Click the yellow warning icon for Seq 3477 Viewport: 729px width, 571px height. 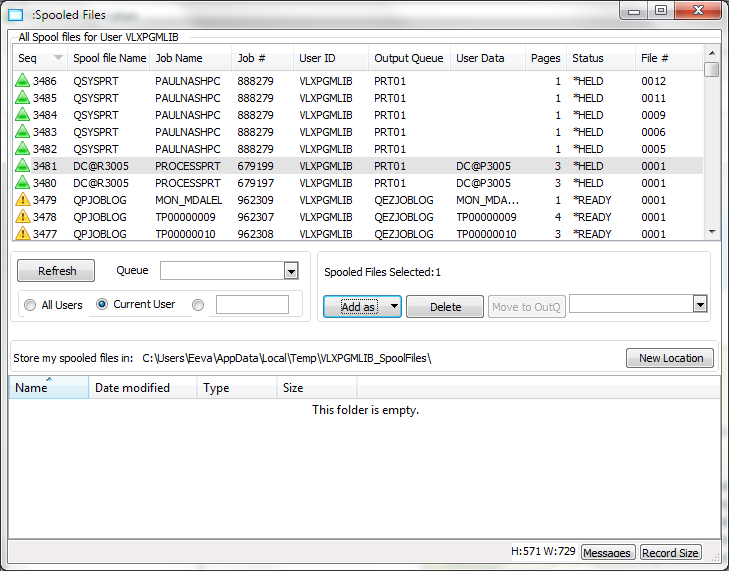coord(22,233)
